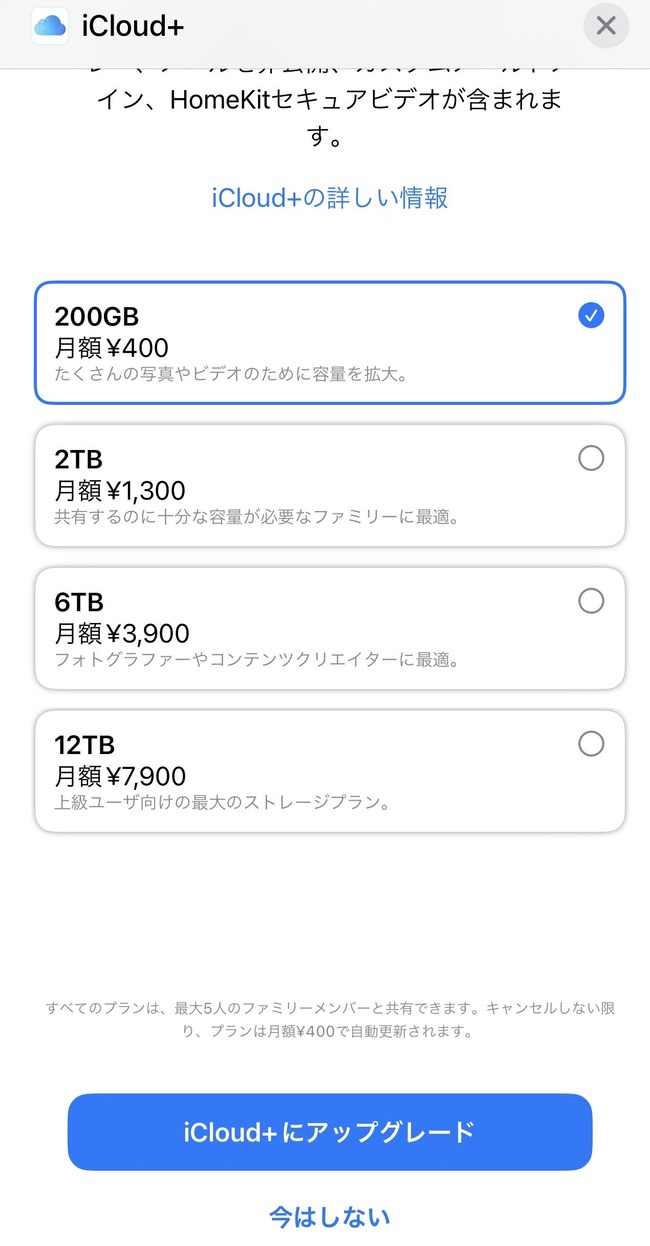Select the 2TB storage plan radio button
The image size is (650, 1246).
[591, 458]
